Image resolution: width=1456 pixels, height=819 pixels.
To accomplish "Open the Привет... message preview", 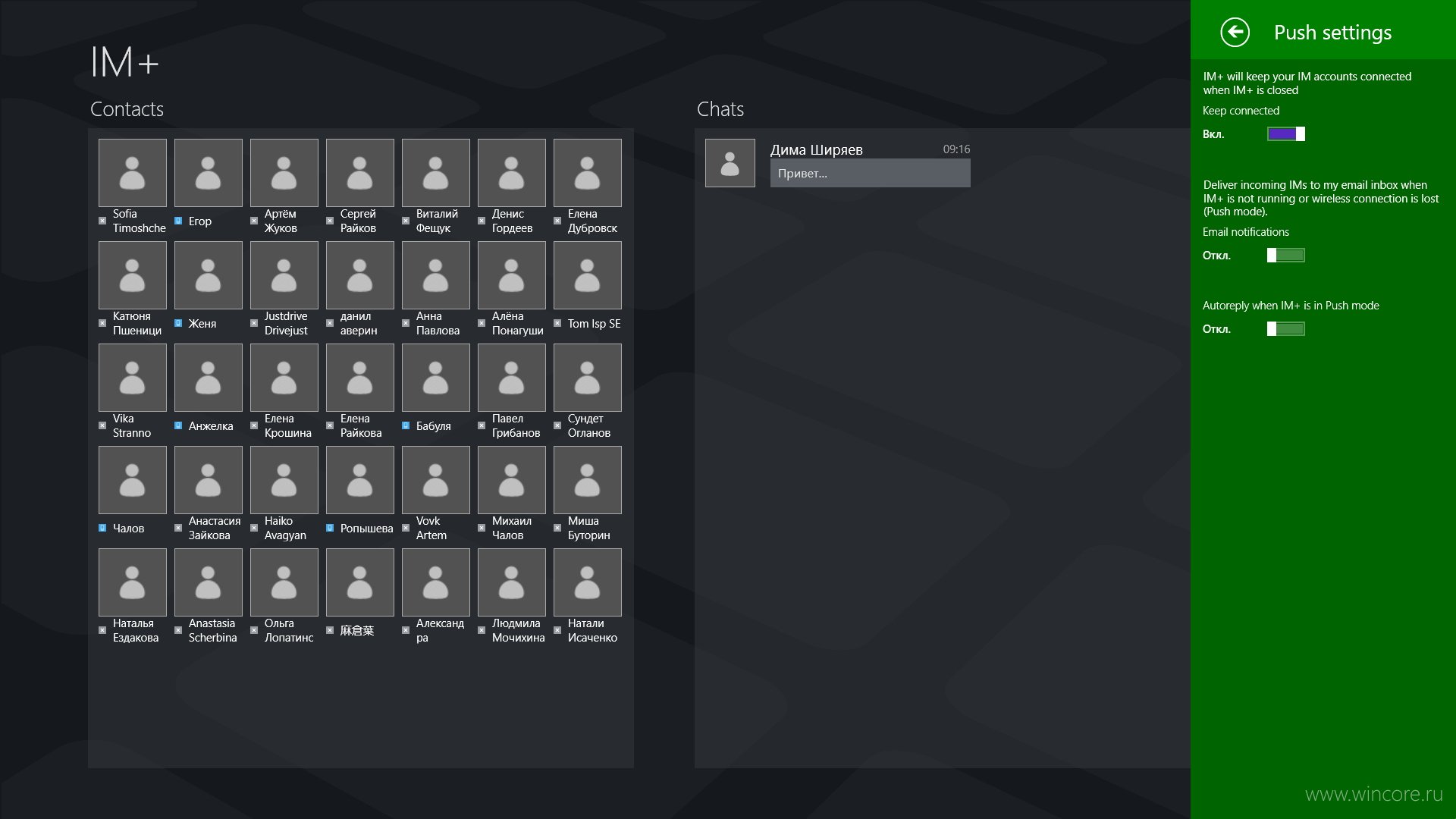I will click(871, 173).
